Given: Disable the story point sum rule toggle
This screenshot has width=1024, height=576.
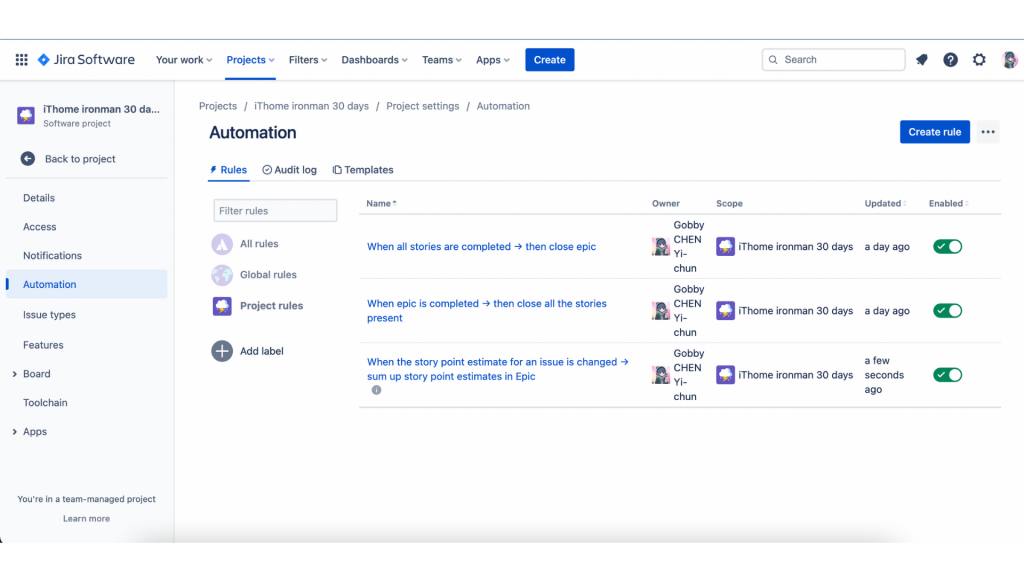Looking at the screenshot, I should pyautogui.click(x=948, y=375).
